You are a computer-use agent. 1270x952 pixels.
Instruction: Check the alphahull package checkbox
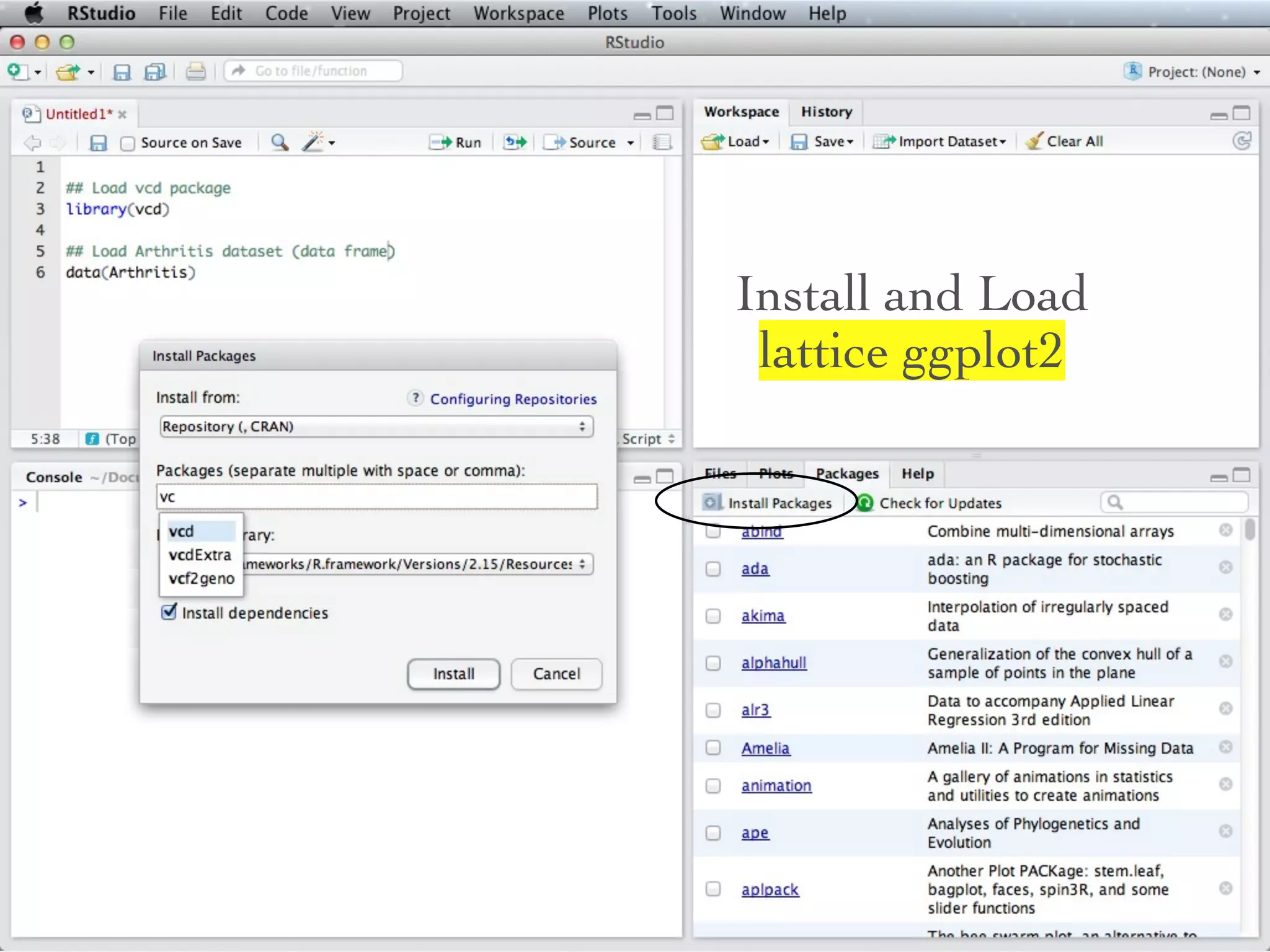(x=713, y=663)
